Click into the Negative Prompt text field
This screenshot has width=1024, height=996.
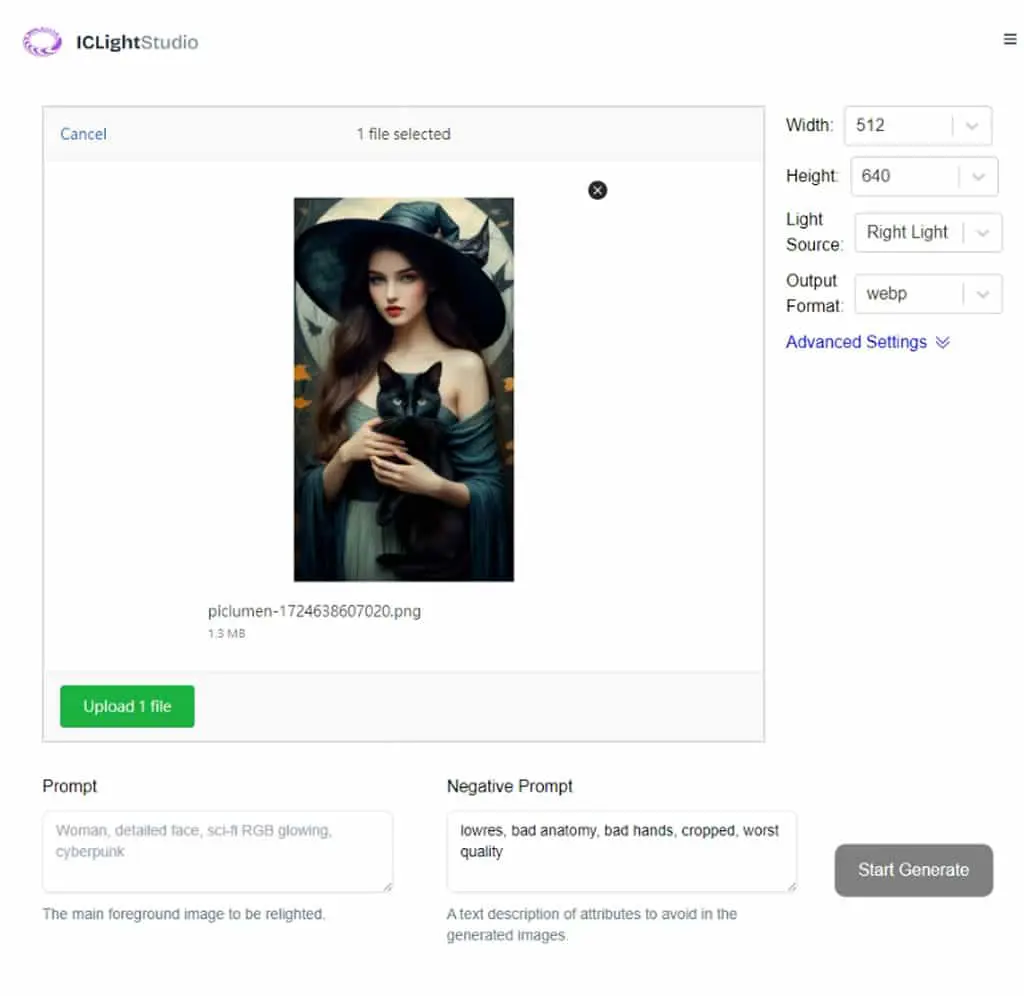pyautogui.click(x=622, y=851)
